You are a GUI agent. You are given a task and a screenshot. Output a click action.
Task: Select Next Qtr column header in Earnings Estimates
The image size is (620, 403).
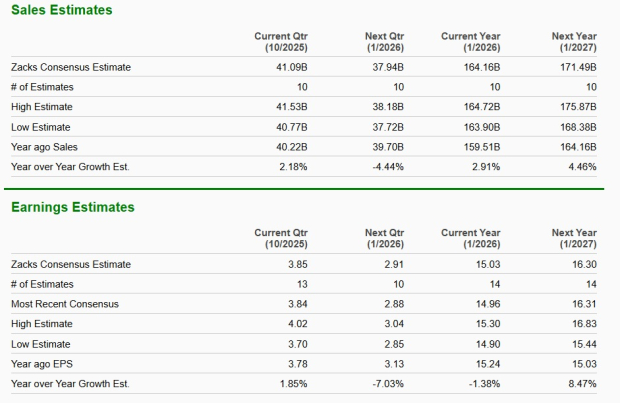[x=378, y=238]
